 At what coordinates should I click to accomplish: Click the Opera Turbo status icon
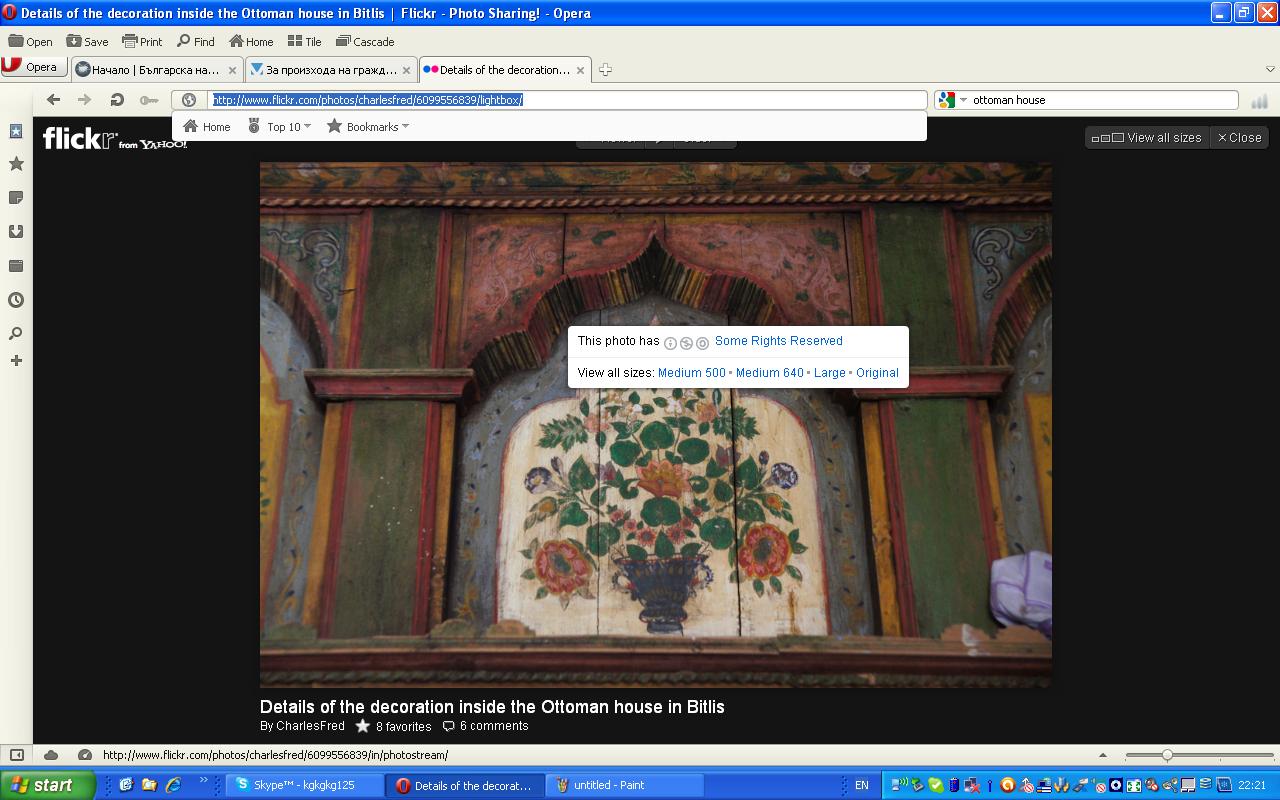[x=84, y=755]
